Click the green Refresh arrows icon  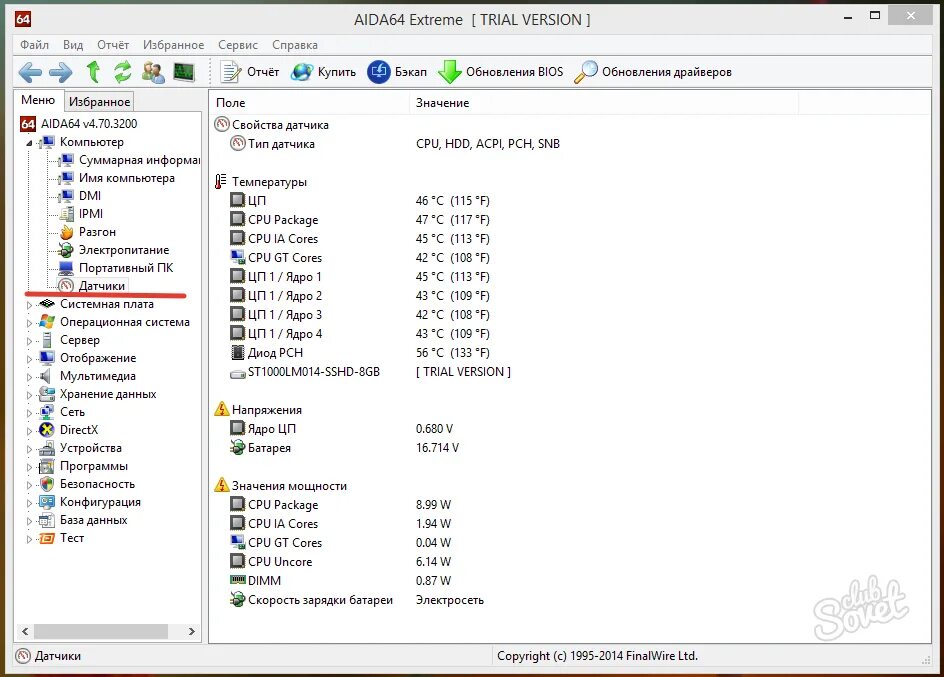click(x=123, y=72)
